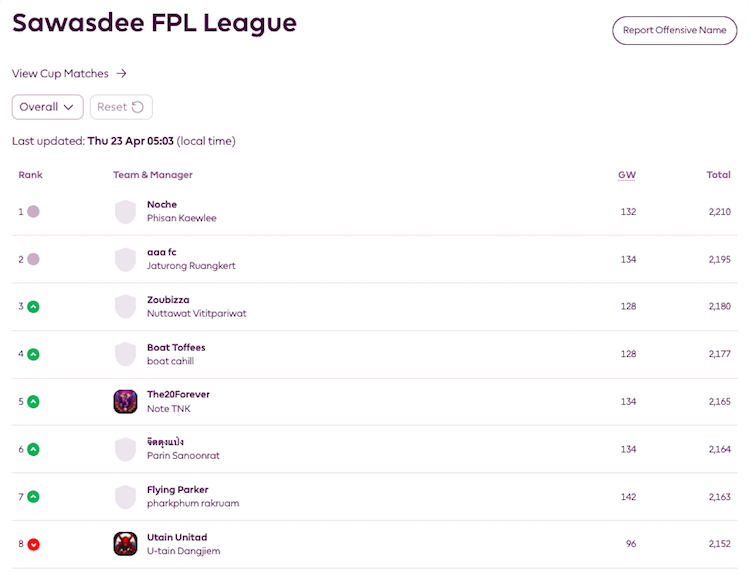Click the shield badge next to Flying Parker
Viewport: 750px width, 574px height.
pyautogui.click(x=125, y=497)
